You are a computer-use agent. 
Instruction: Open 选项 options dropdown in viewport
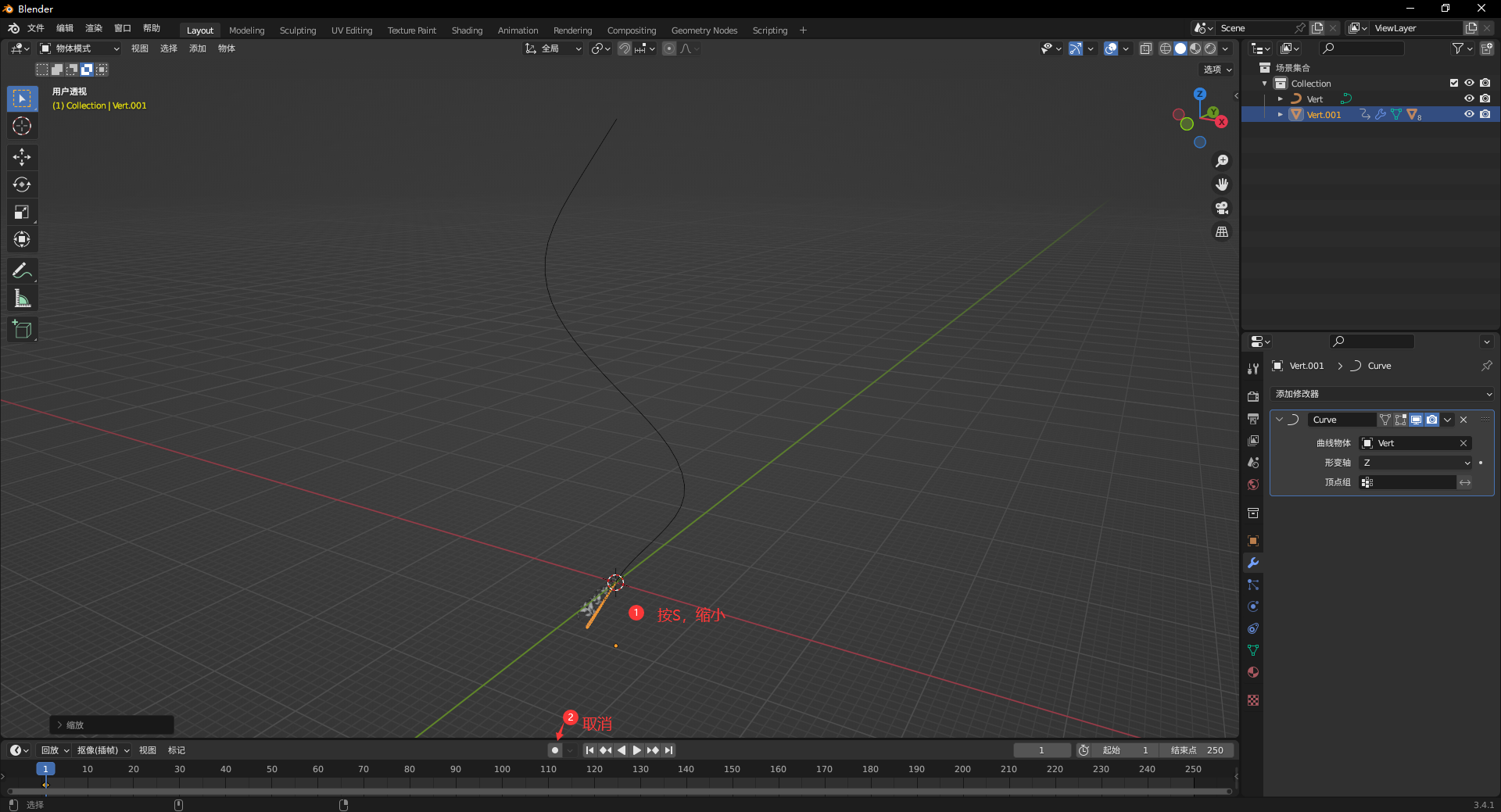1217,70
